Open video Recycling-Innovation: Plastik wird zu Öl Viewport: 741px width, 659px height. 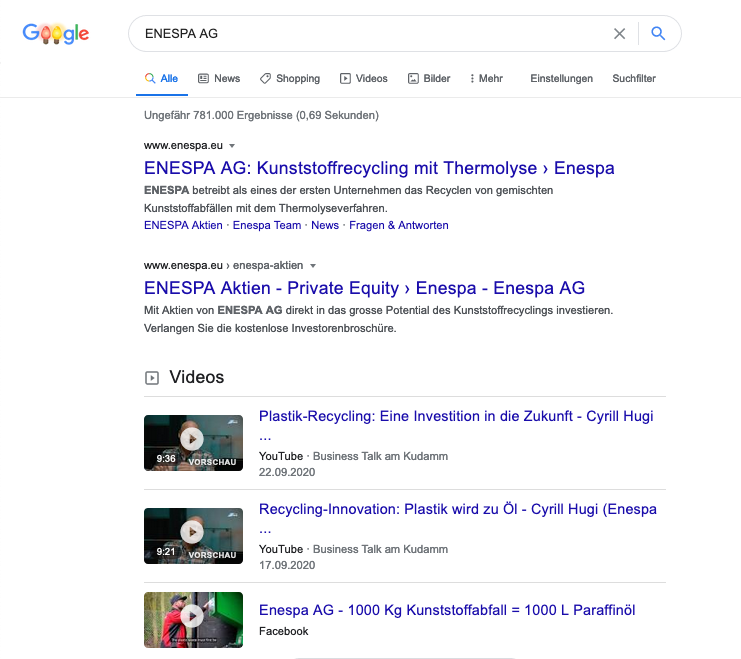[457, 510]
